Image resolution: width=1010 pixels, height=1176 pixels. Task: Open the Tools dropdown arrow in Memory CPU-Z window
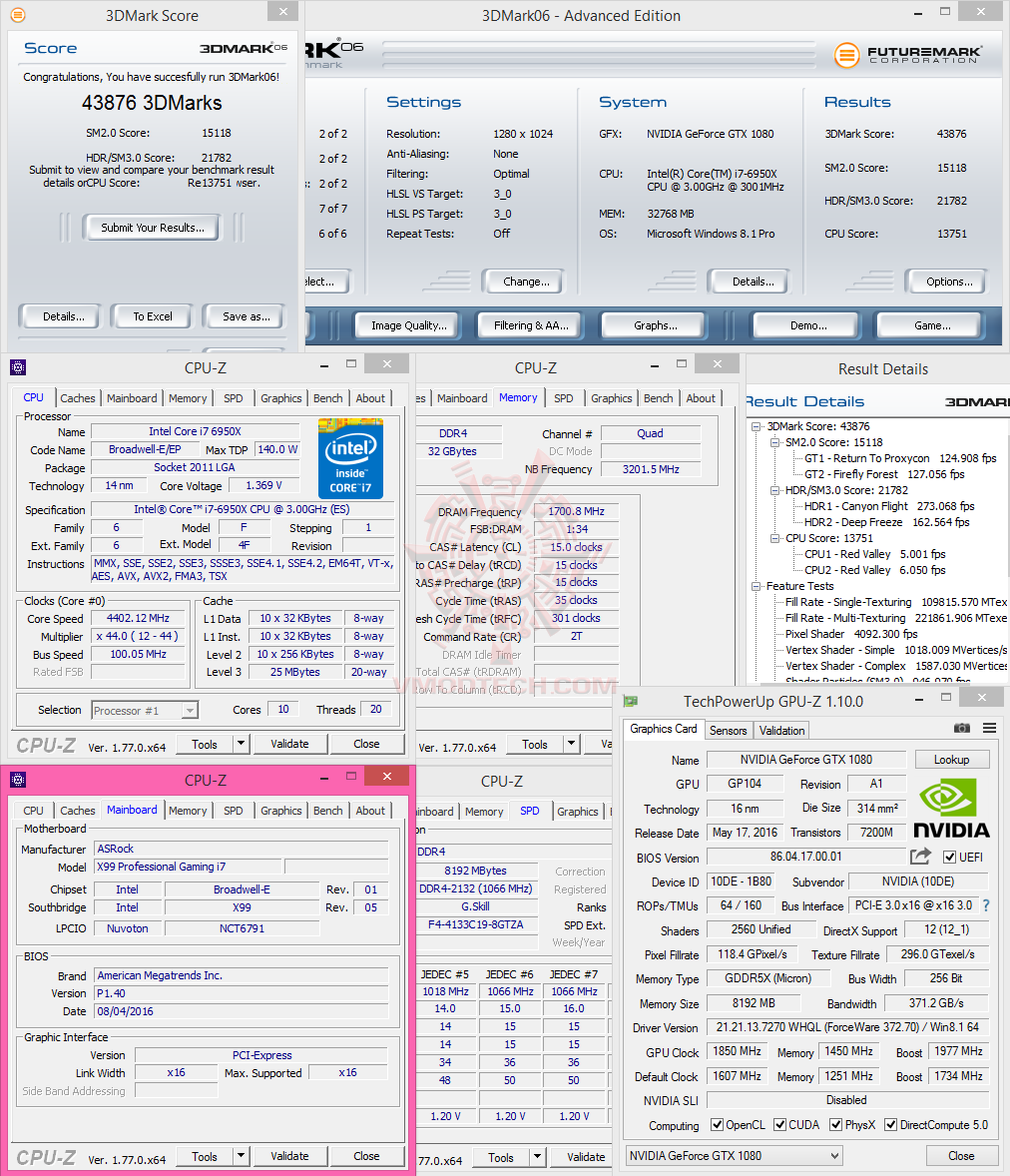571,744
